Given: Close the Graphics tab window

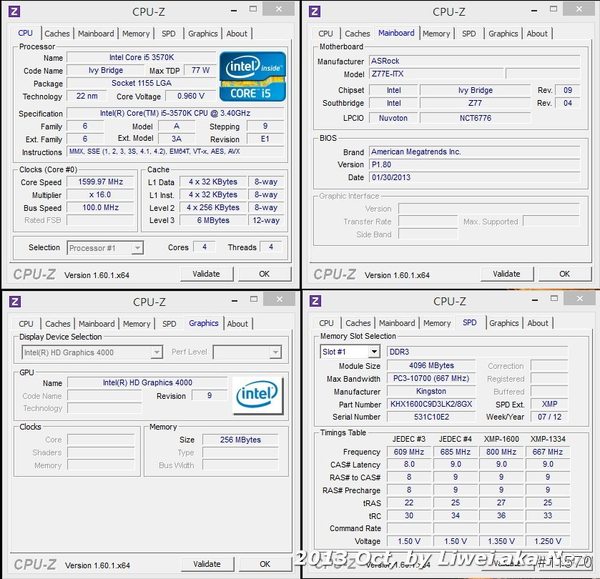Looking at the screenshot, I should point(280,299).
